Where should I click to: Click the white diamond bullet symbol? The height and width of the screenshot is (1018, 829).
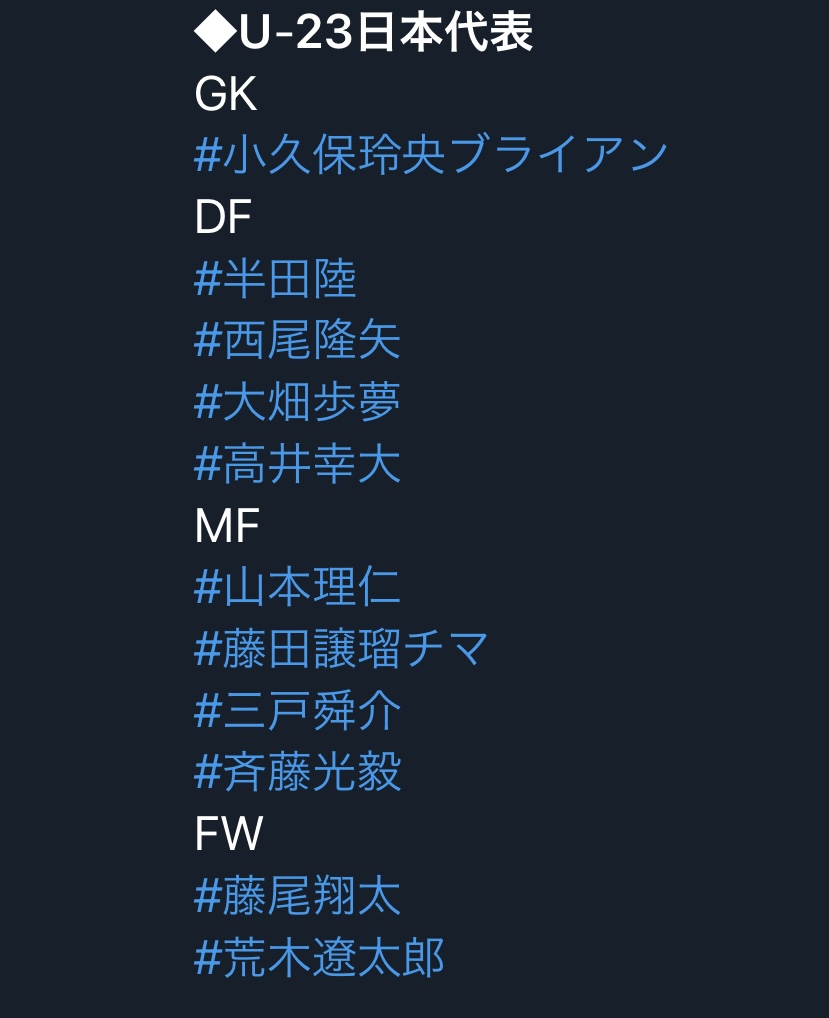(x=215, y=31)
